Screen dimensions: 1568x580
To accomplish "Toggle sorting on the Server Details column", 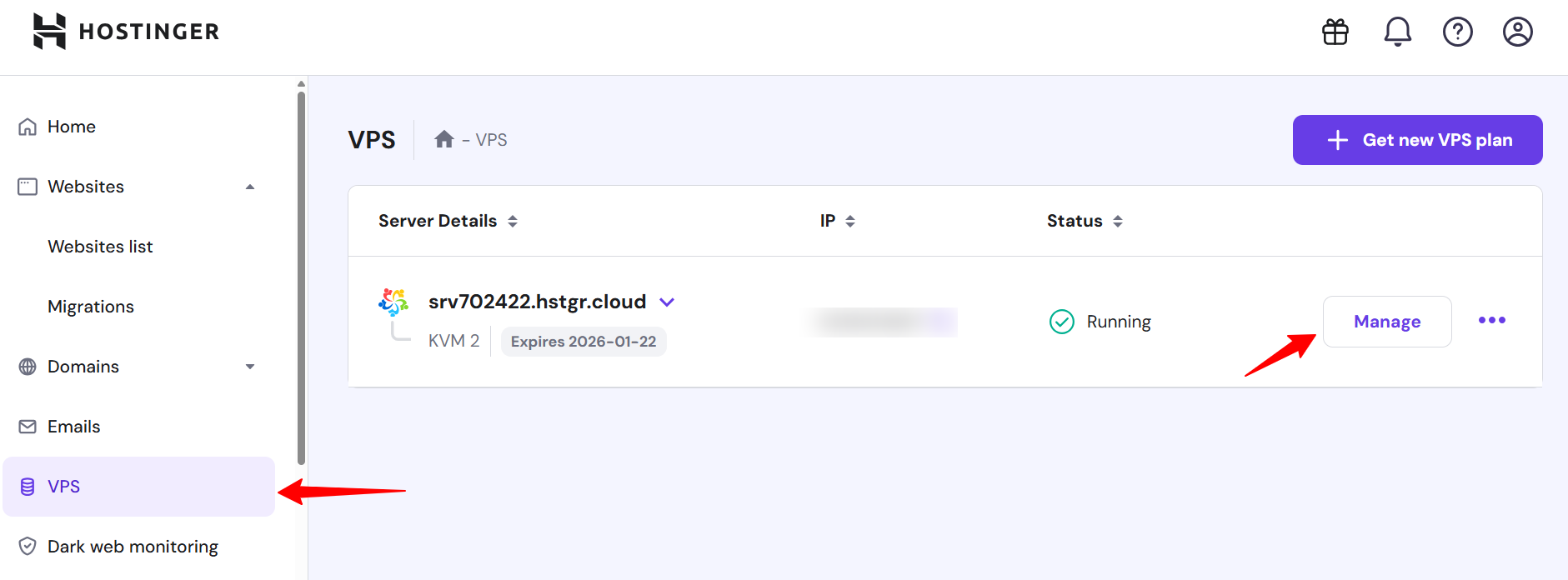I will (513, 221).
